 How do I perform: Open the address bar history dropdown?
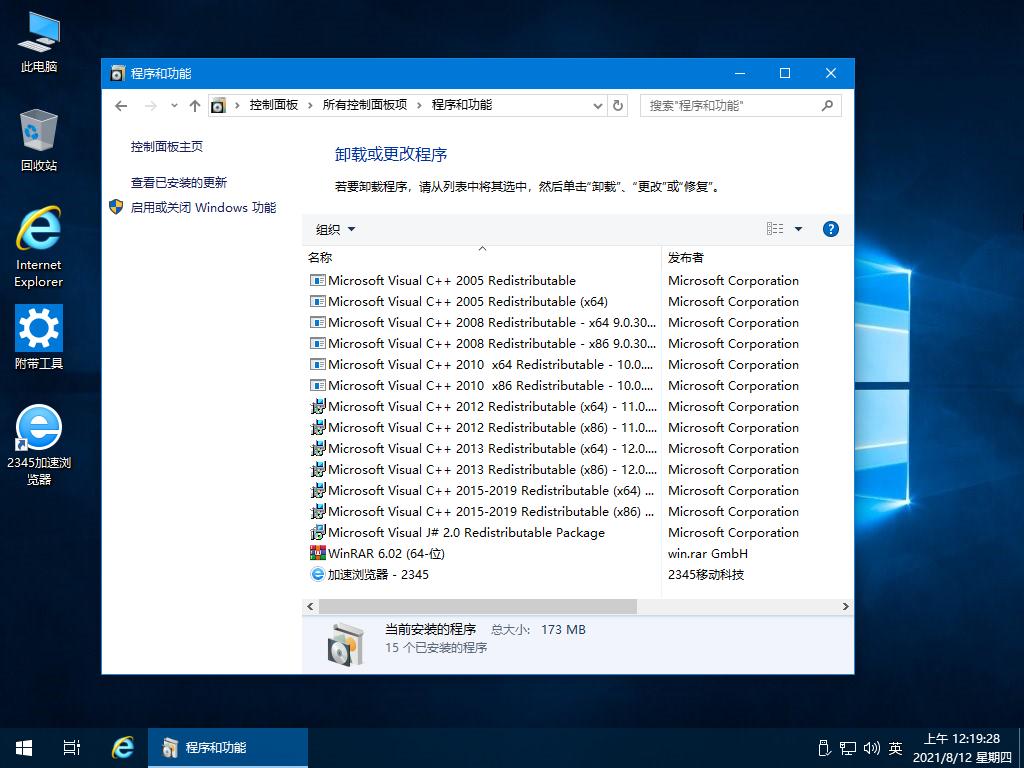pyautogui.click(x=597, y=106)
